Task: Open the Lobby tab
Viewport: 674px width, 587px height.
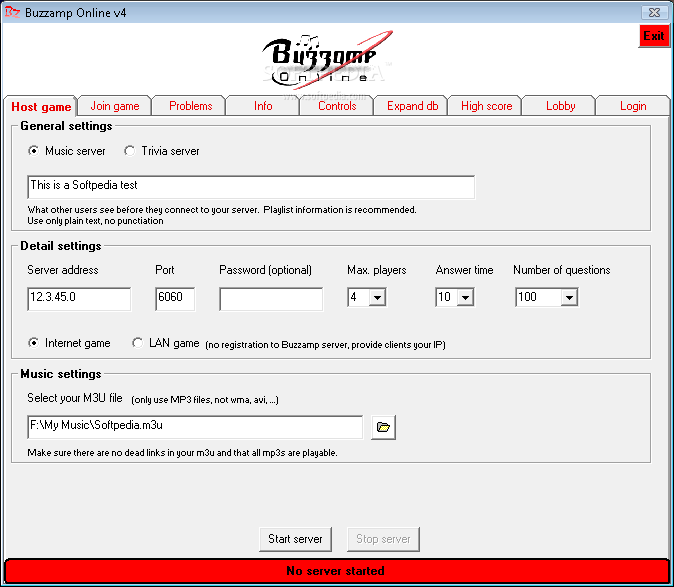Action: pyautogui.click(x=560, y=106)
